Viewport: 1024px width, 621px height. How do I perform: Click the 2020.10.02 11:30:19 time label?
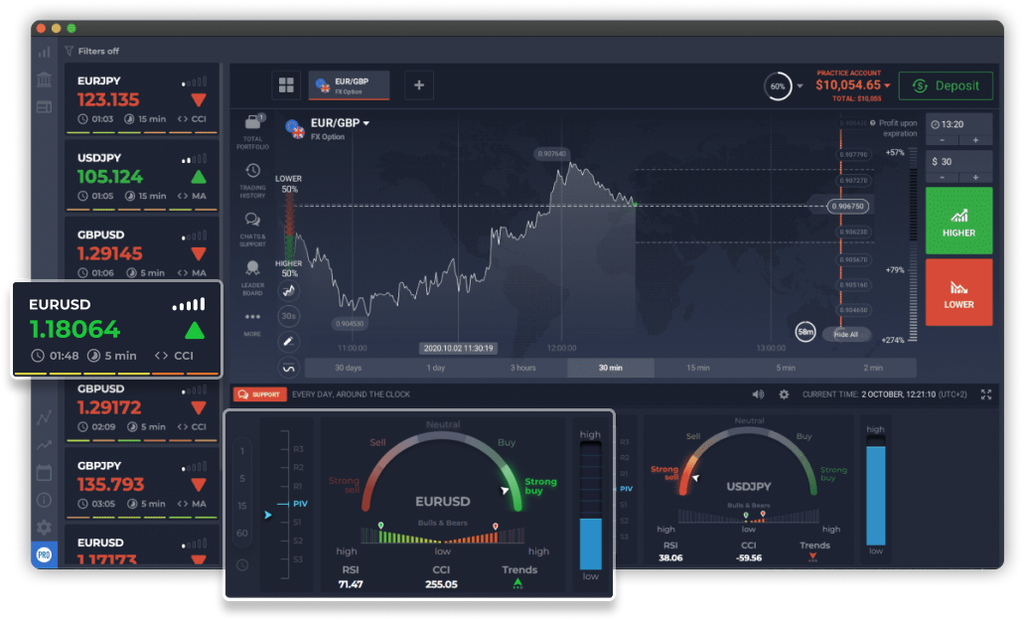458,349
